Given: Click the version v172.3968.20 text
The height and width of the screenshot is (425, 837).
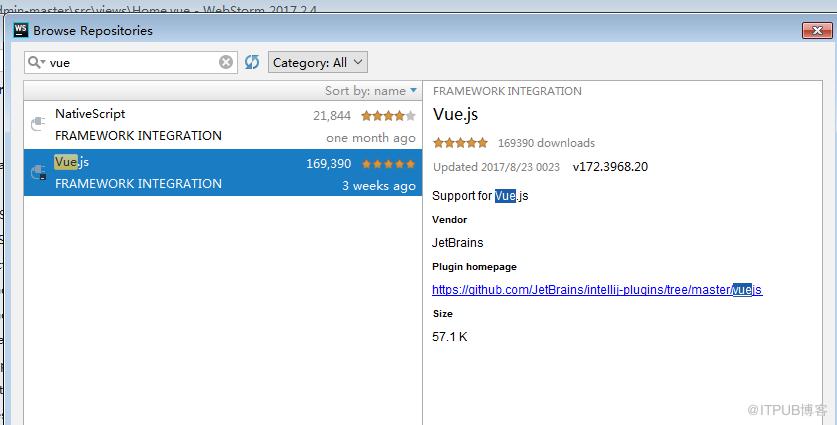Looking at the screenshot, I should [x=610, y=167].
